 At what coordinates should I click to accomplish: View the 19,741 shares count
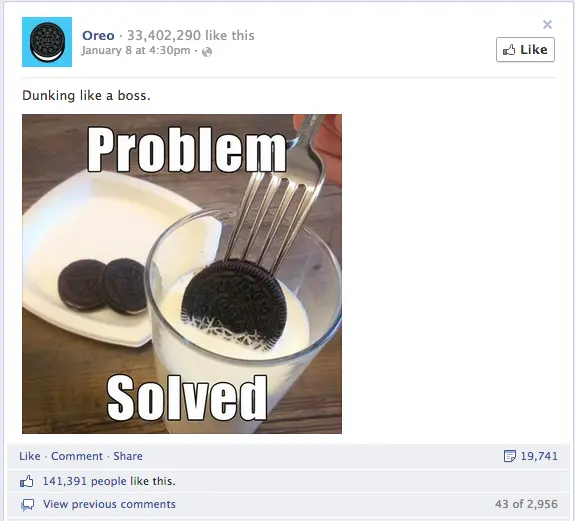(x=539, y=456)
